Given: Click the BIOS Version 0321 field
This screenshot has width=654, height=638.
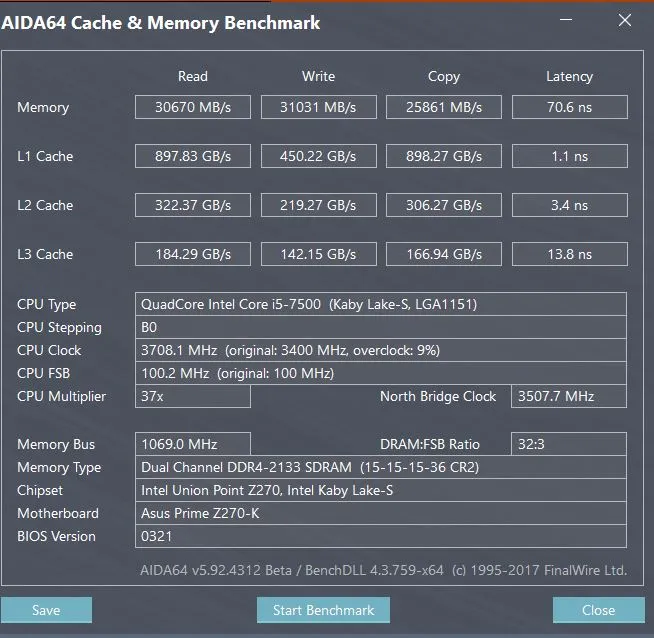Looking at the screenshot, I should pos(381,536).
